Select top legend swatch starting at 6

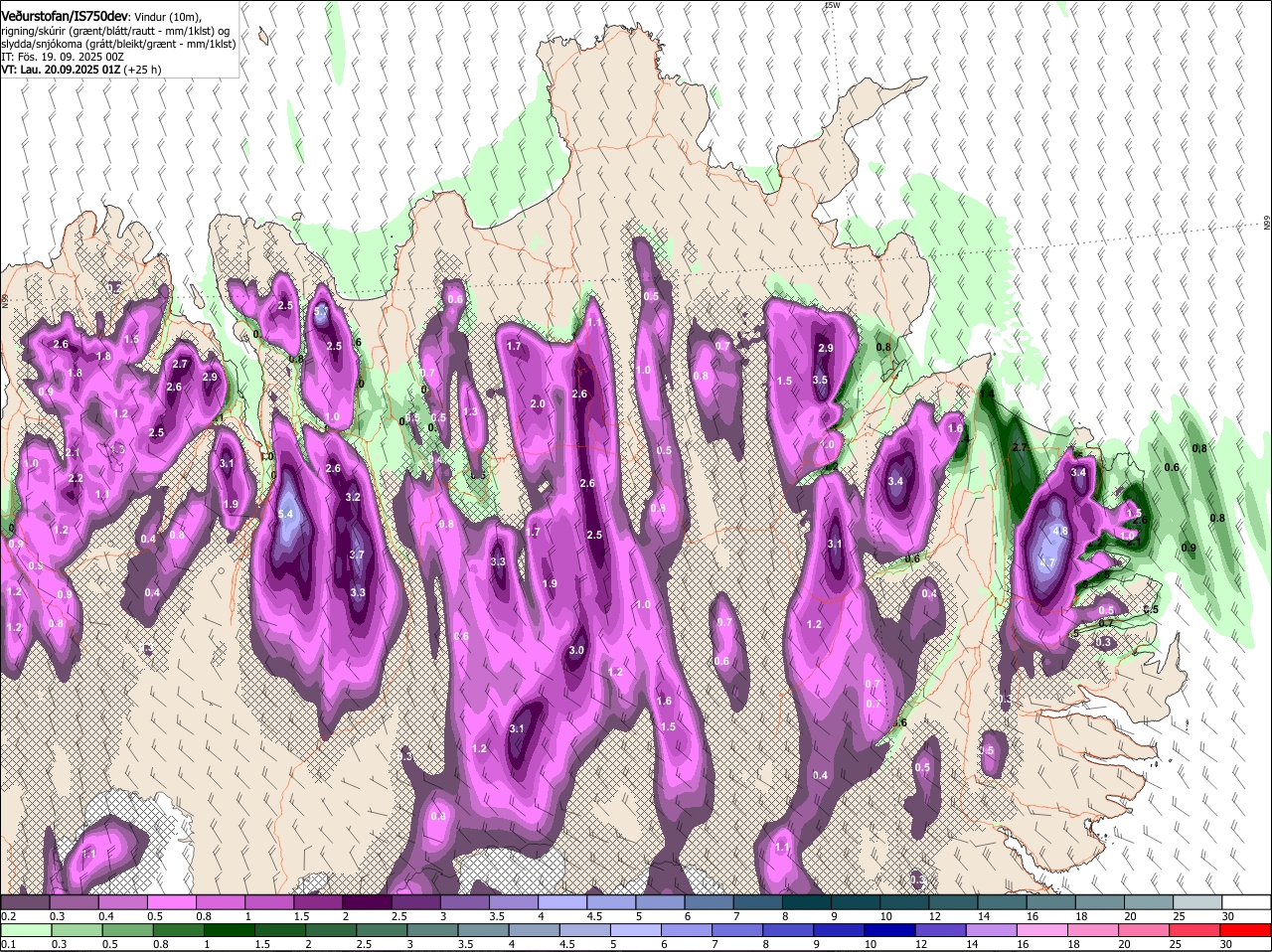tap(709, 902)
